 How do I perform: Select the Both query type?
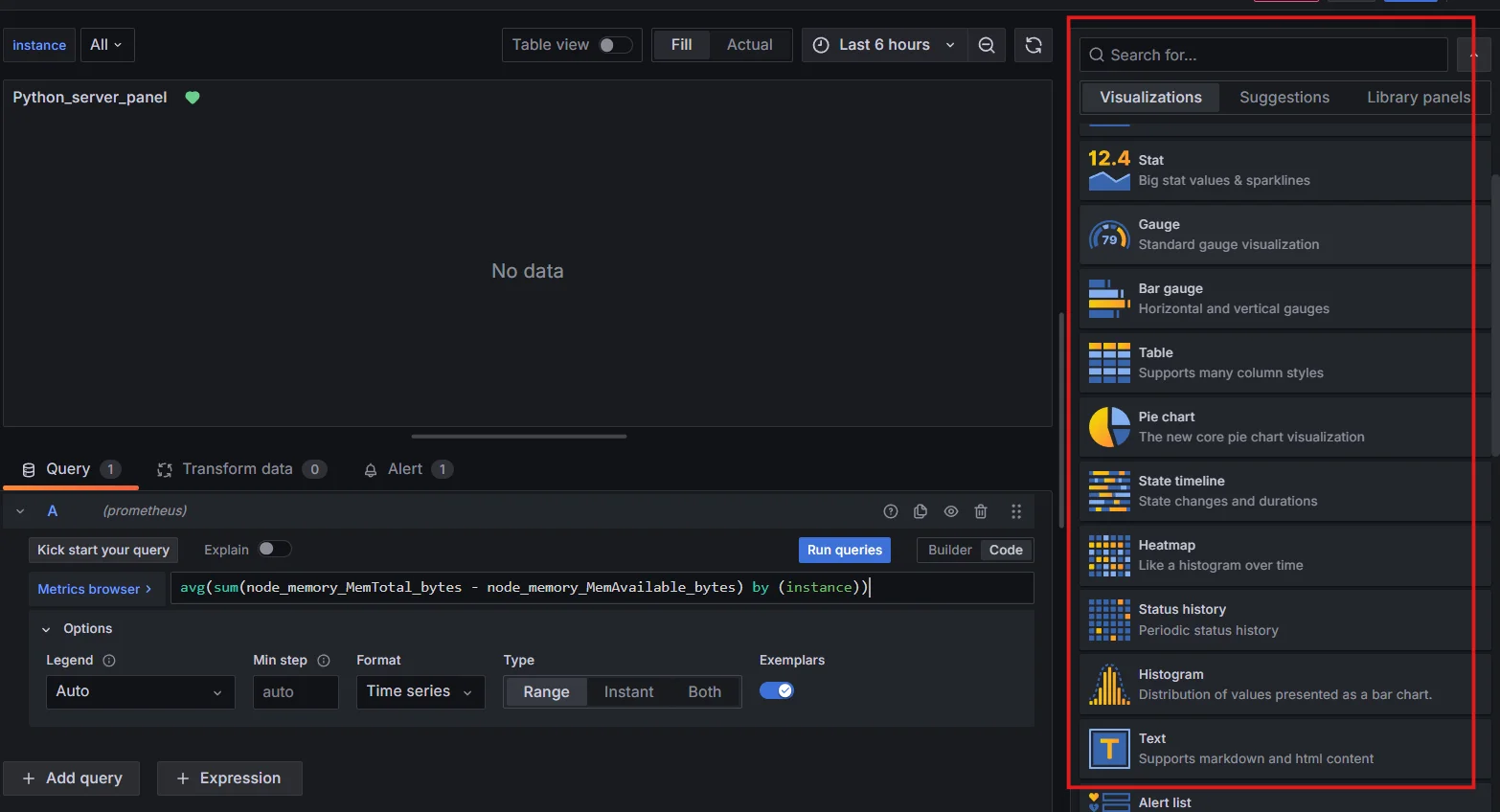point(705,691)
